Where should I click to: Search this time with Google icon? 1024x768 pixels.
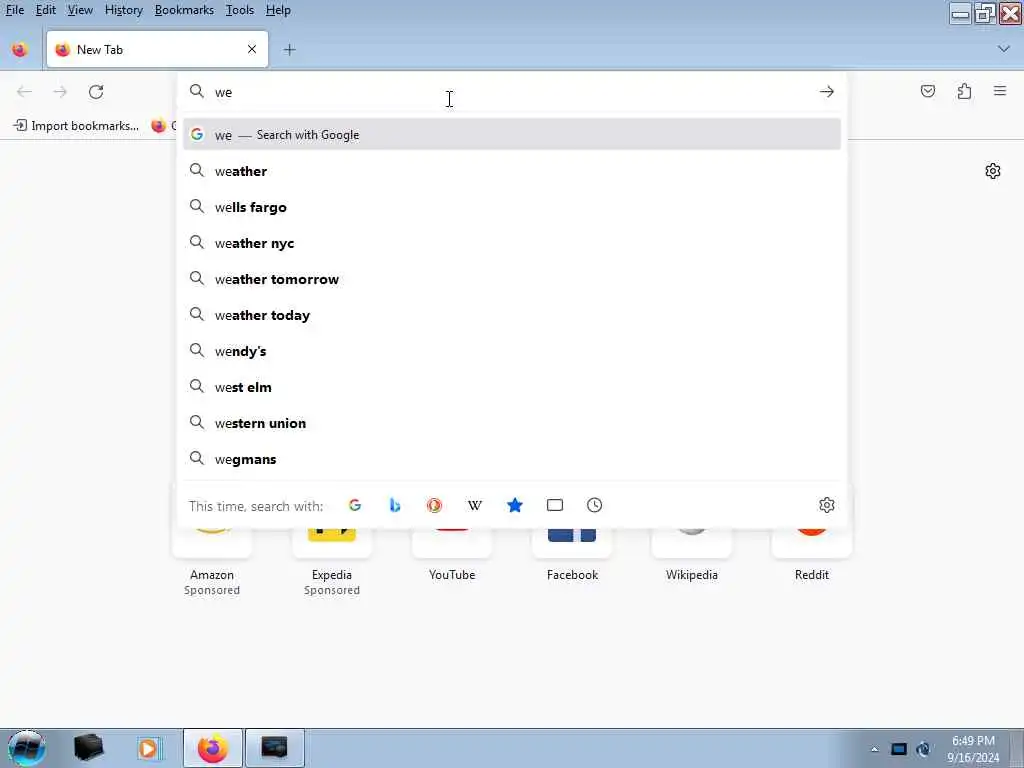coord(355,505)
